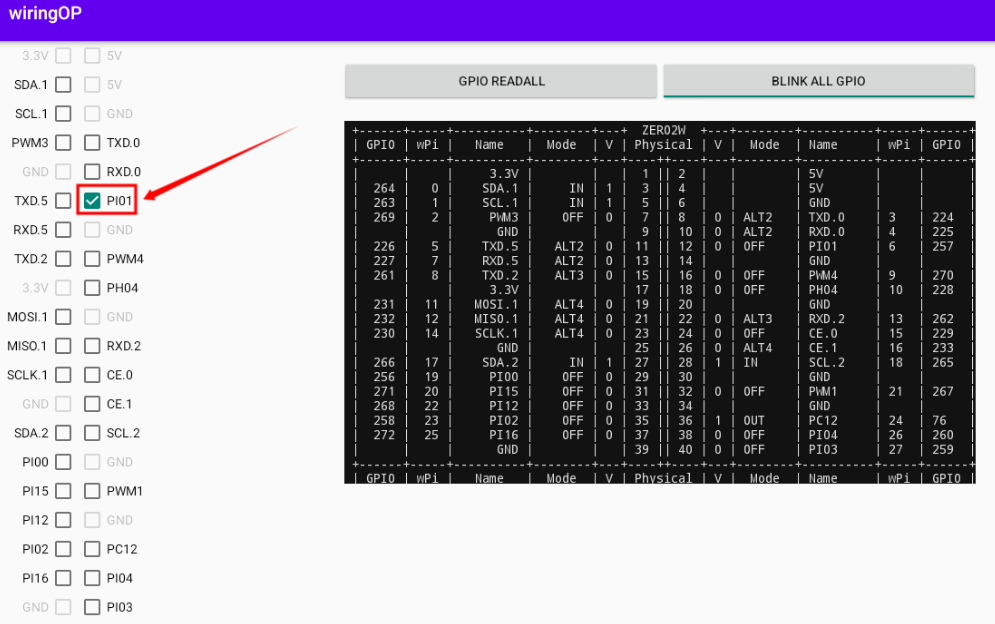The image size is (995, 624).
Task: Enable the SDA.1 checkbox
Action: coord(63,84)
